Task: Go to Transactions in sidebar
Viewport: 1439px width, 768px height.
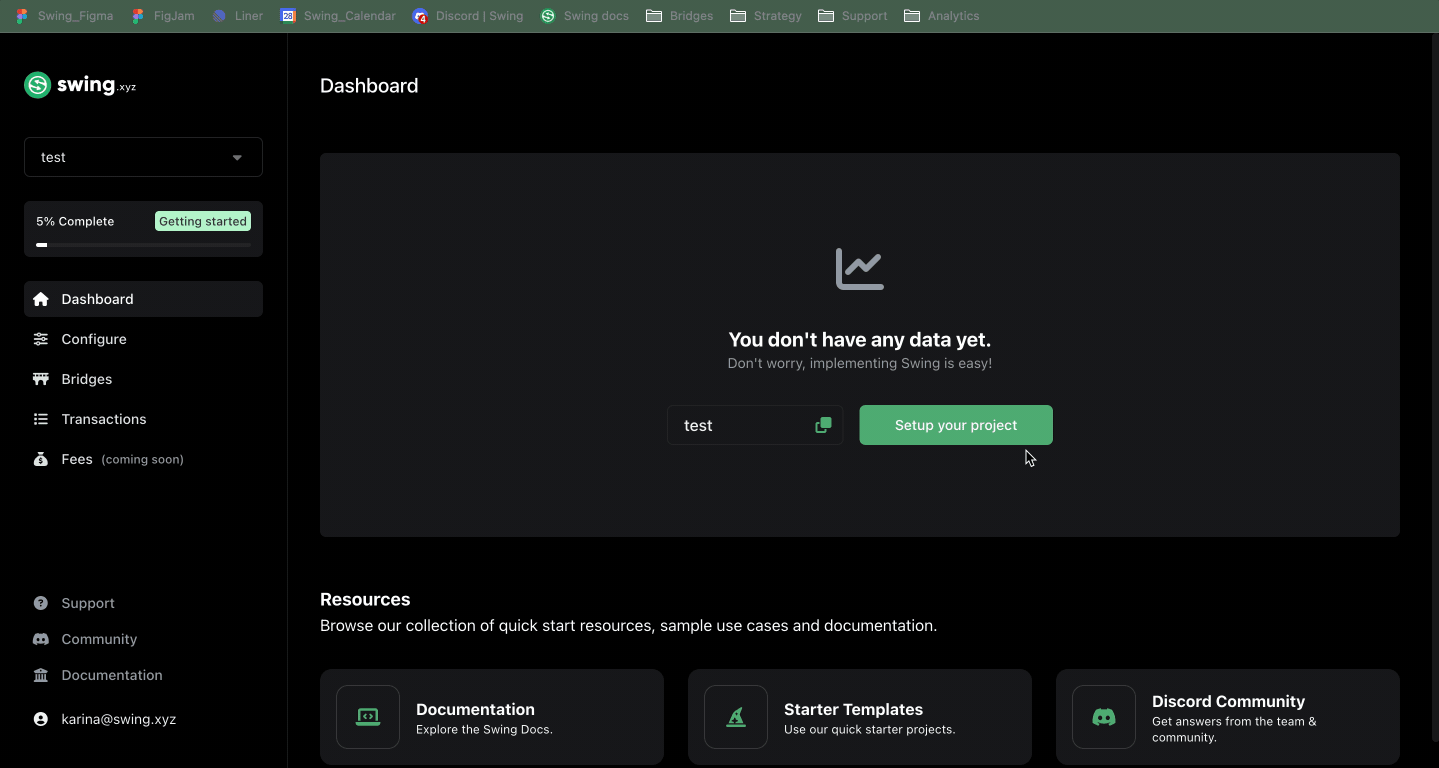Action: coord(103,419)
